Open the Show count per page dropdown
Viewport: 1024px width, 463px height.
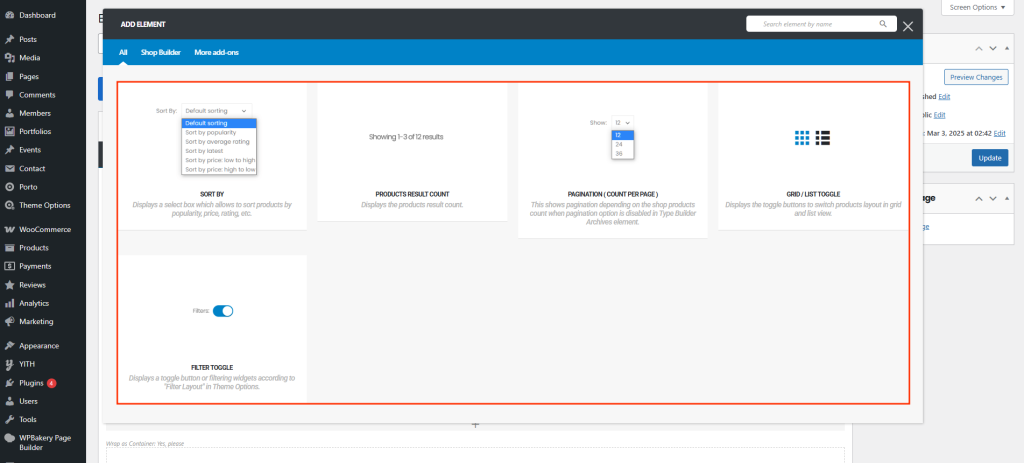tap(622, 122)
